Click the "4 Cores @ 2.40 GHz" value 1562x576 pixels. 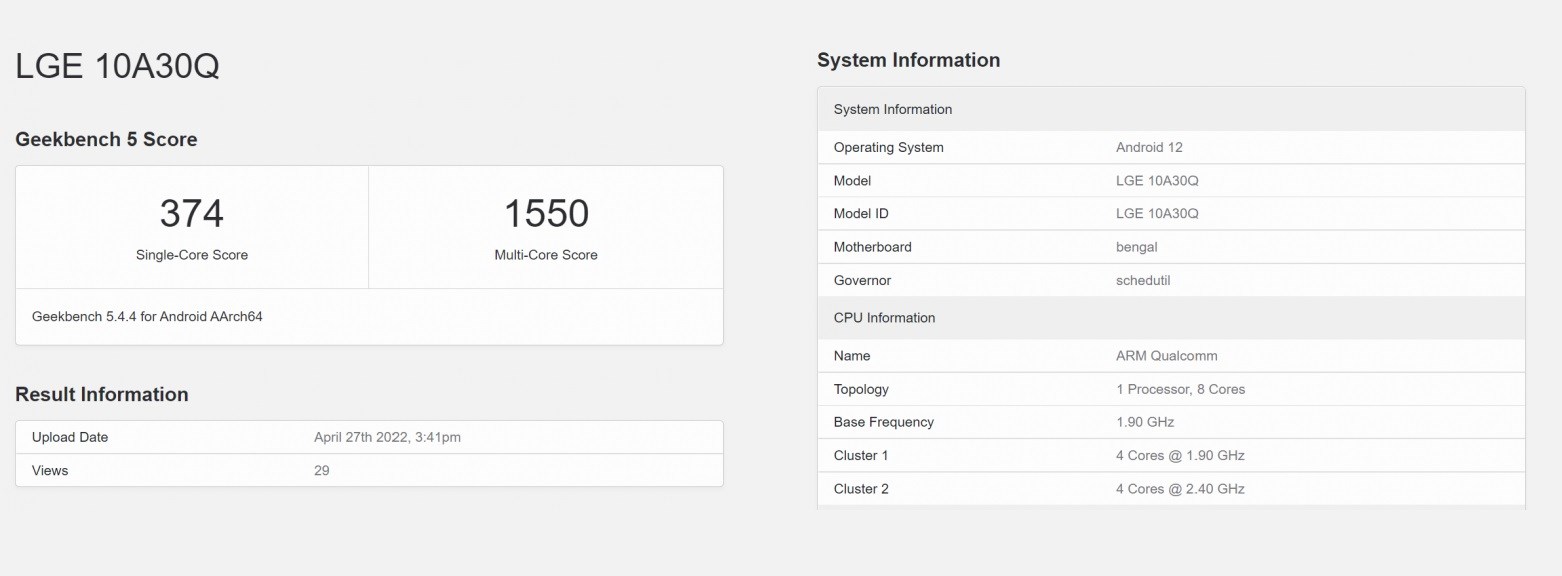pos(1180,489)
